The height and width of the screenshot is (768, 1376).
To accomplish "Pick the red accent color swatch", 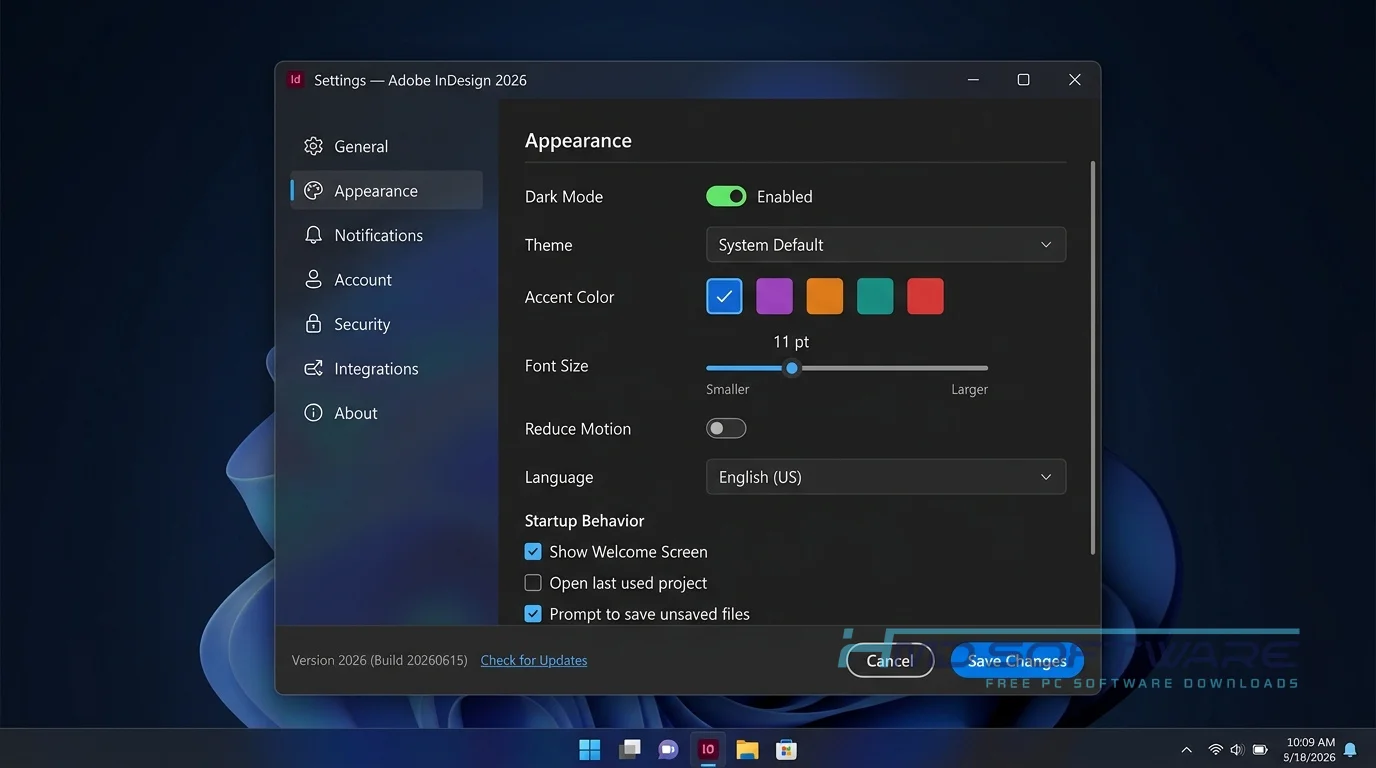I will (925, 296).
